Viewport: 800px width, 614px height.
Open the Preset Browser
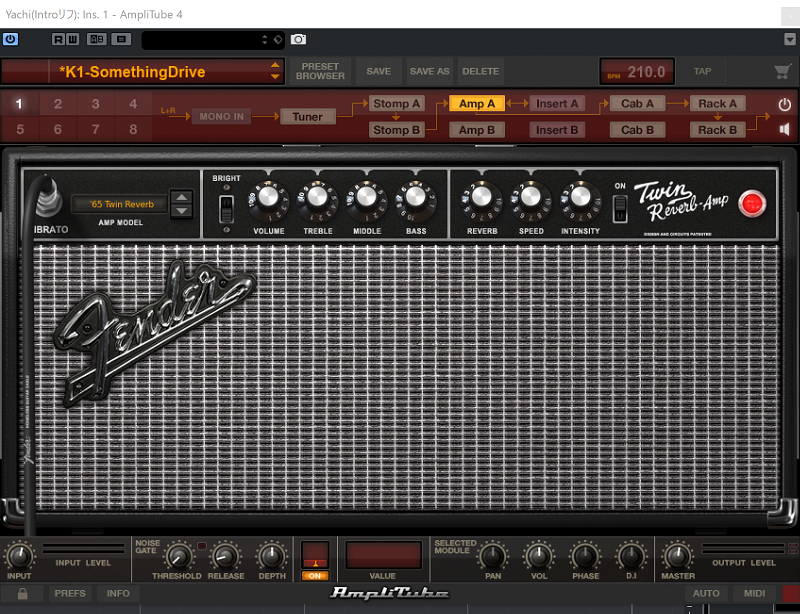point(320,71)
